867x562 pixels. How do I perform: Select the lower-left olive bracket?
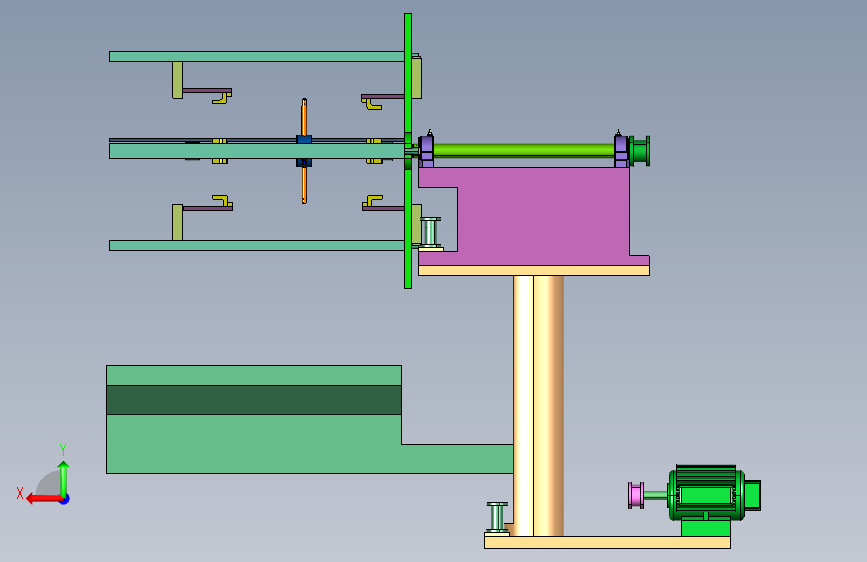pos(177,222)
